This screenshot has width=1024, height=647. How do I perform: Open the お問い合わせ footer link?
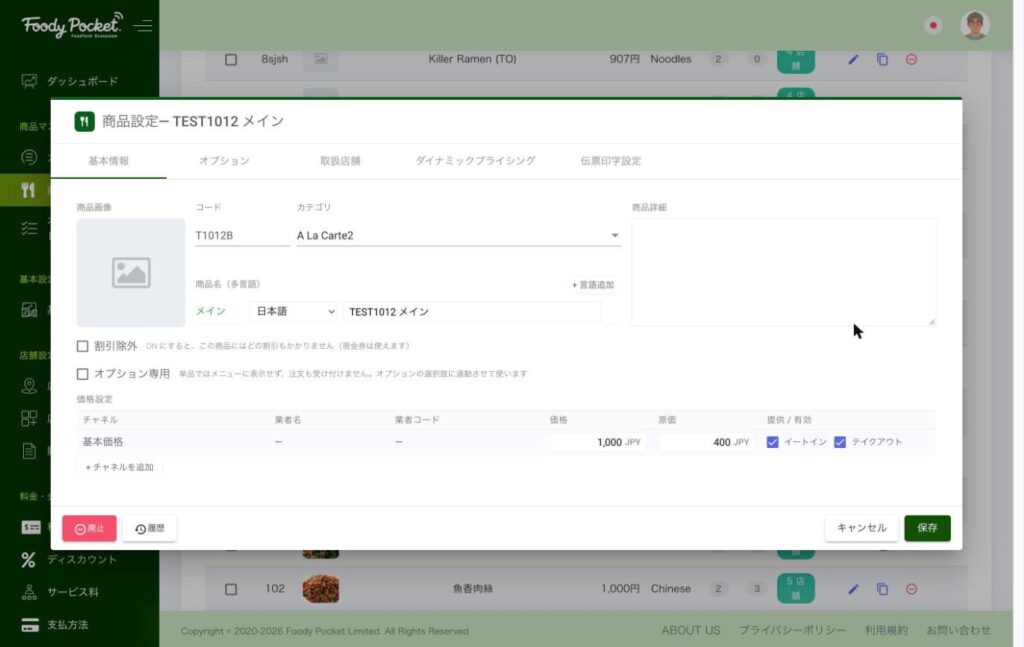tap(958, 630)
